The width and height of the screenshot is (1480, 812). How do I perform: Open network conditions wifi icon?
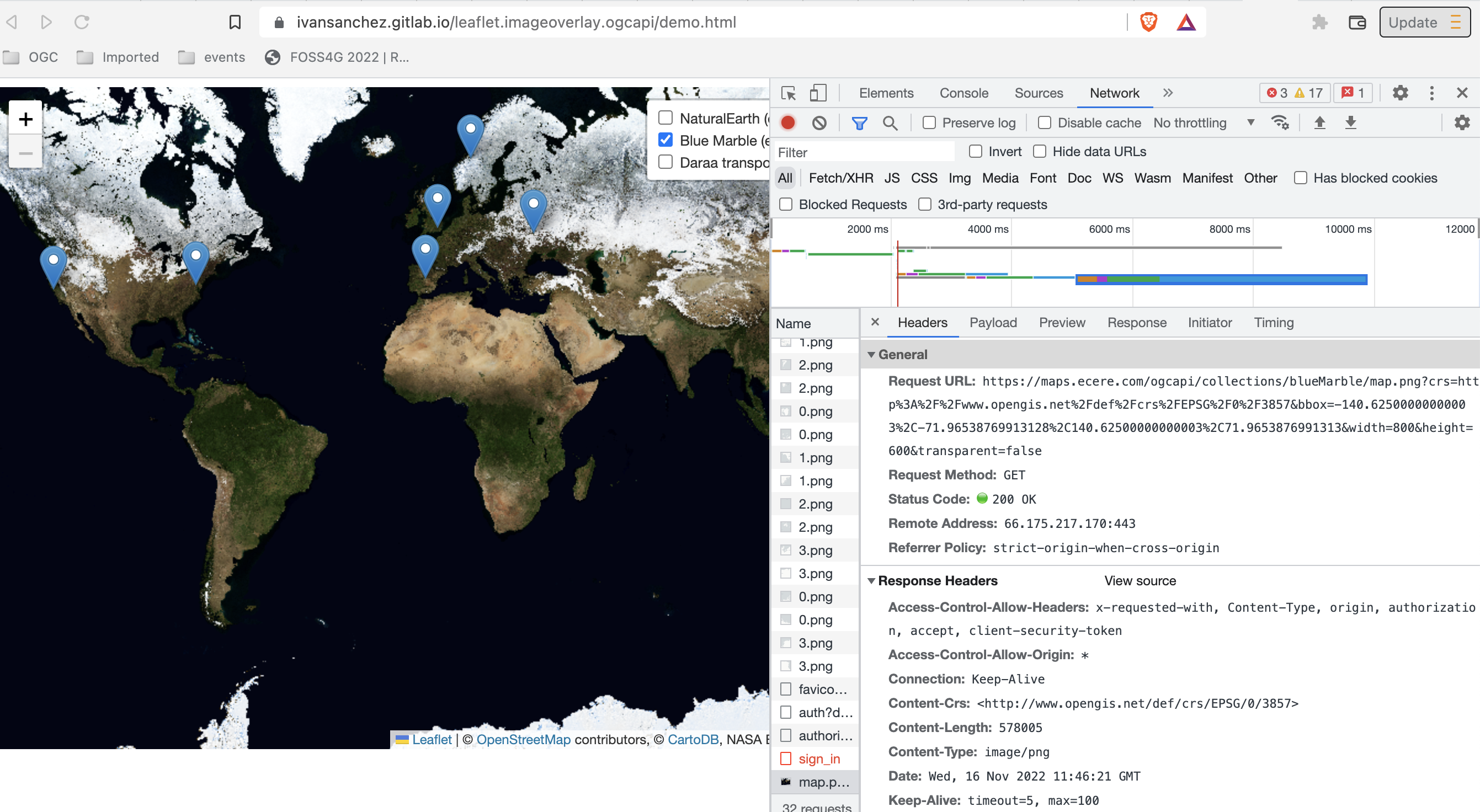tap(1280, 123)
